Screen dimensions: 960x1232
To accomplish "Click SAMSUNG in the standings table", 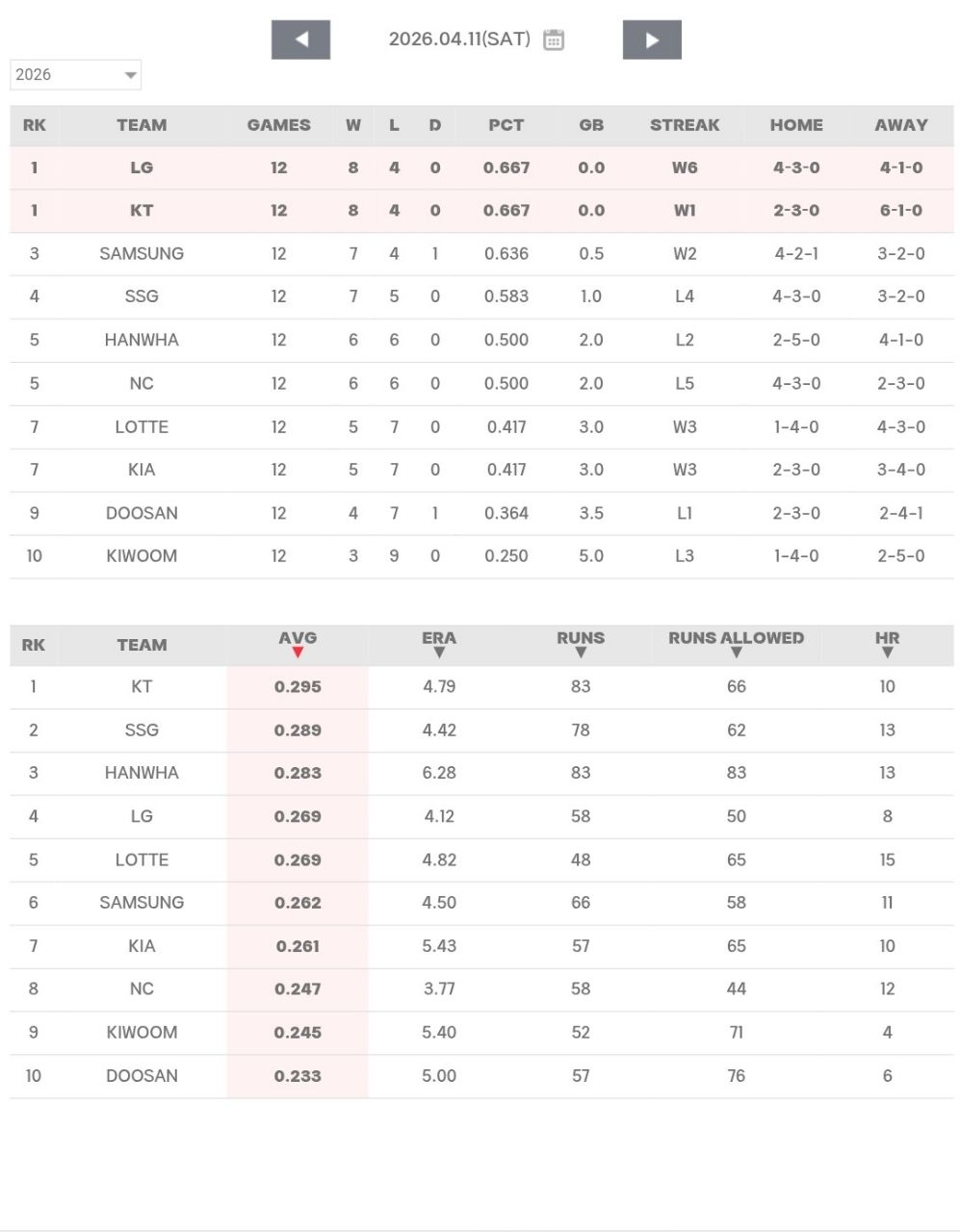I will [142, 254].
